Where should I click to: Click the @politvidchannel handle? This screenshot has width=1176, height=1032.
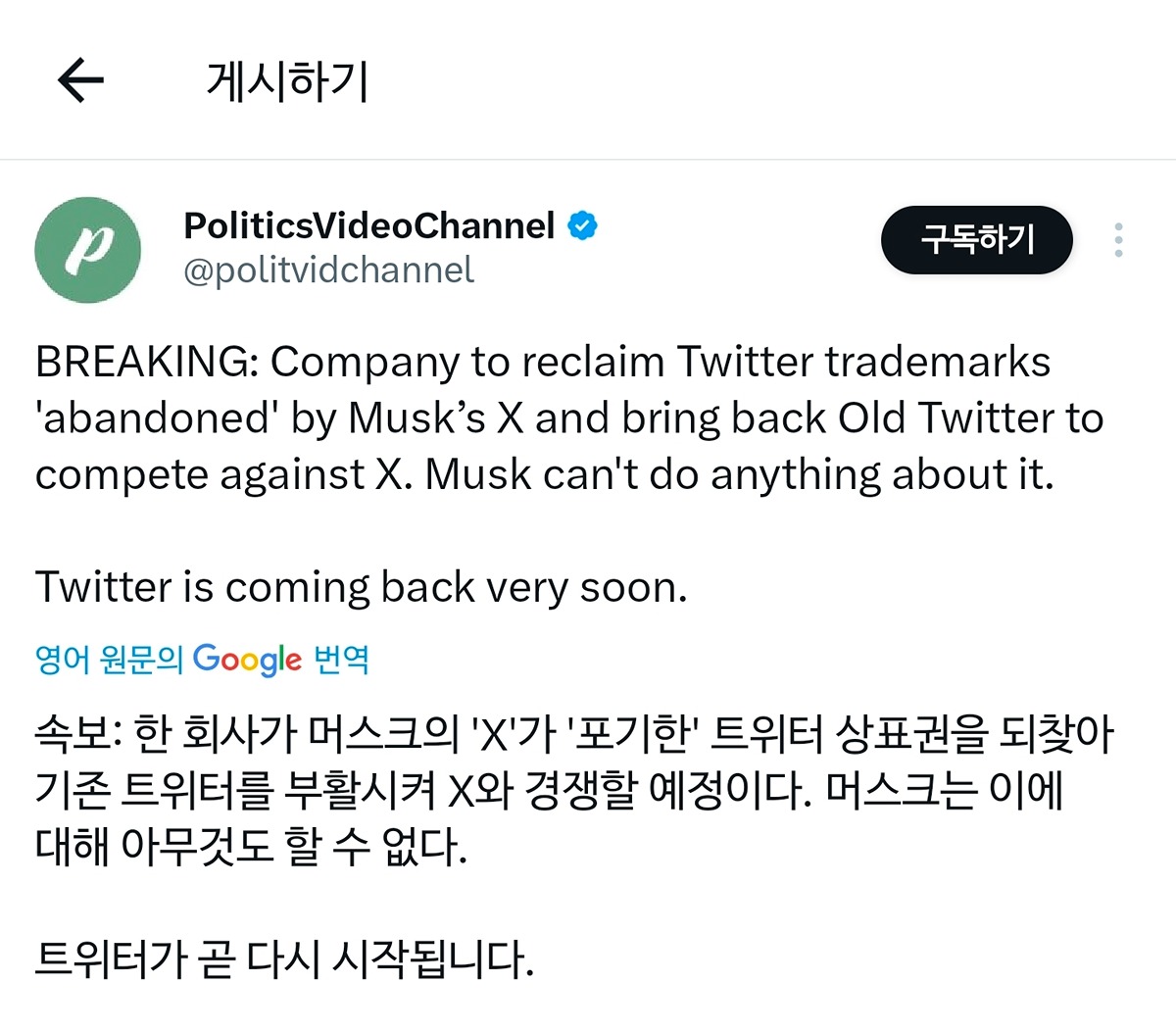(x=328, y=270)
